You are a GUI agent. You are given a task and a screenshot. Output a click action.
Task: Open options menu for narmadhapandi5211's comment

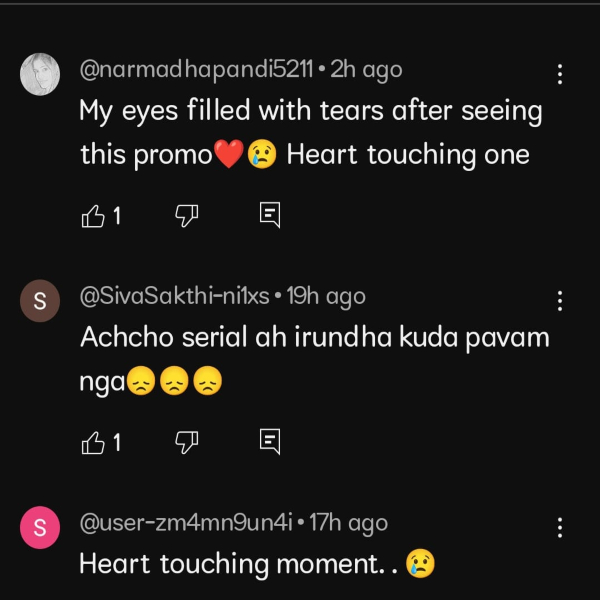coord(559,74)
